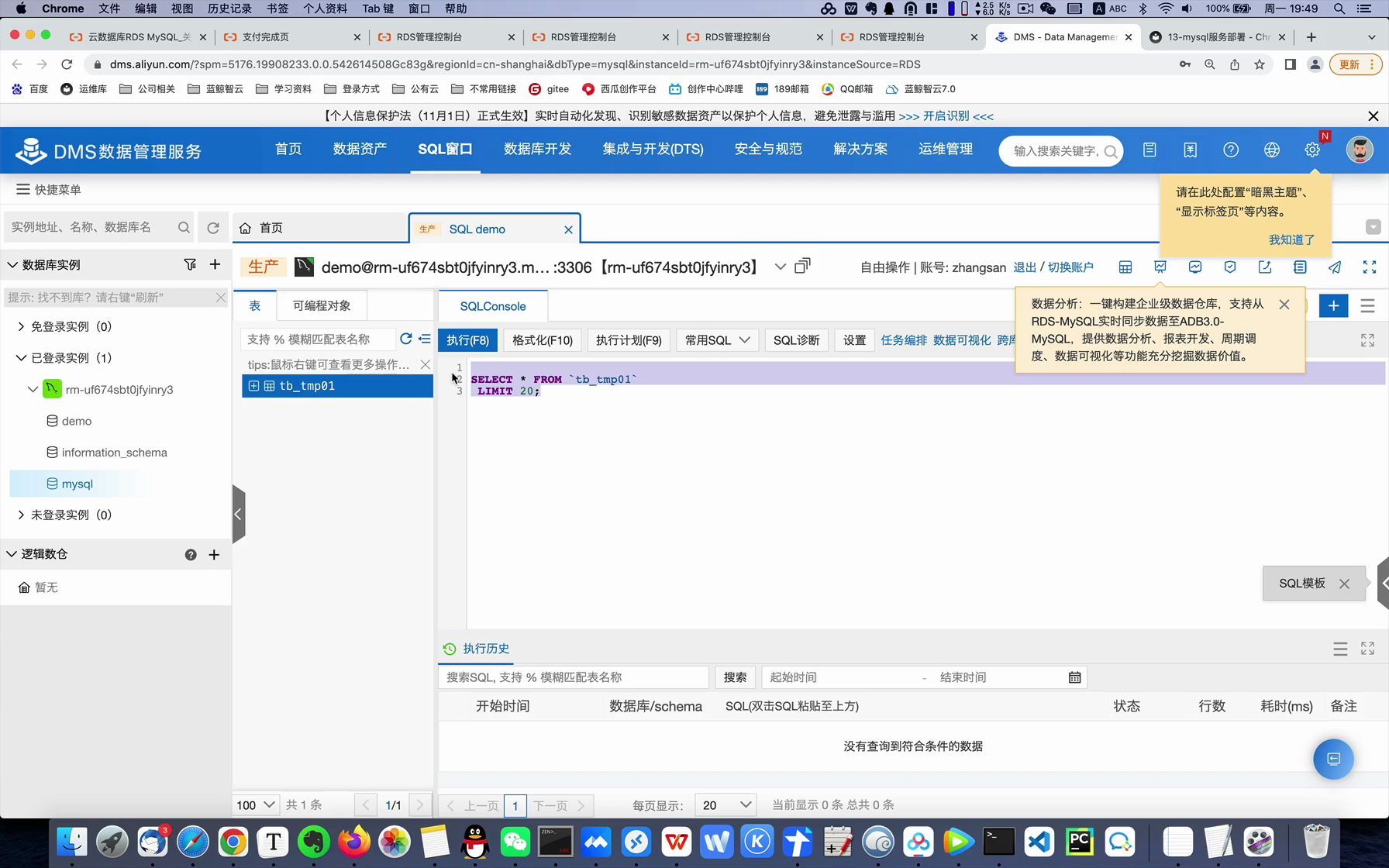Collapse the rm-uf674sbt0jfyinry3 instance node

pyautogui.click(x=33, y=389)
